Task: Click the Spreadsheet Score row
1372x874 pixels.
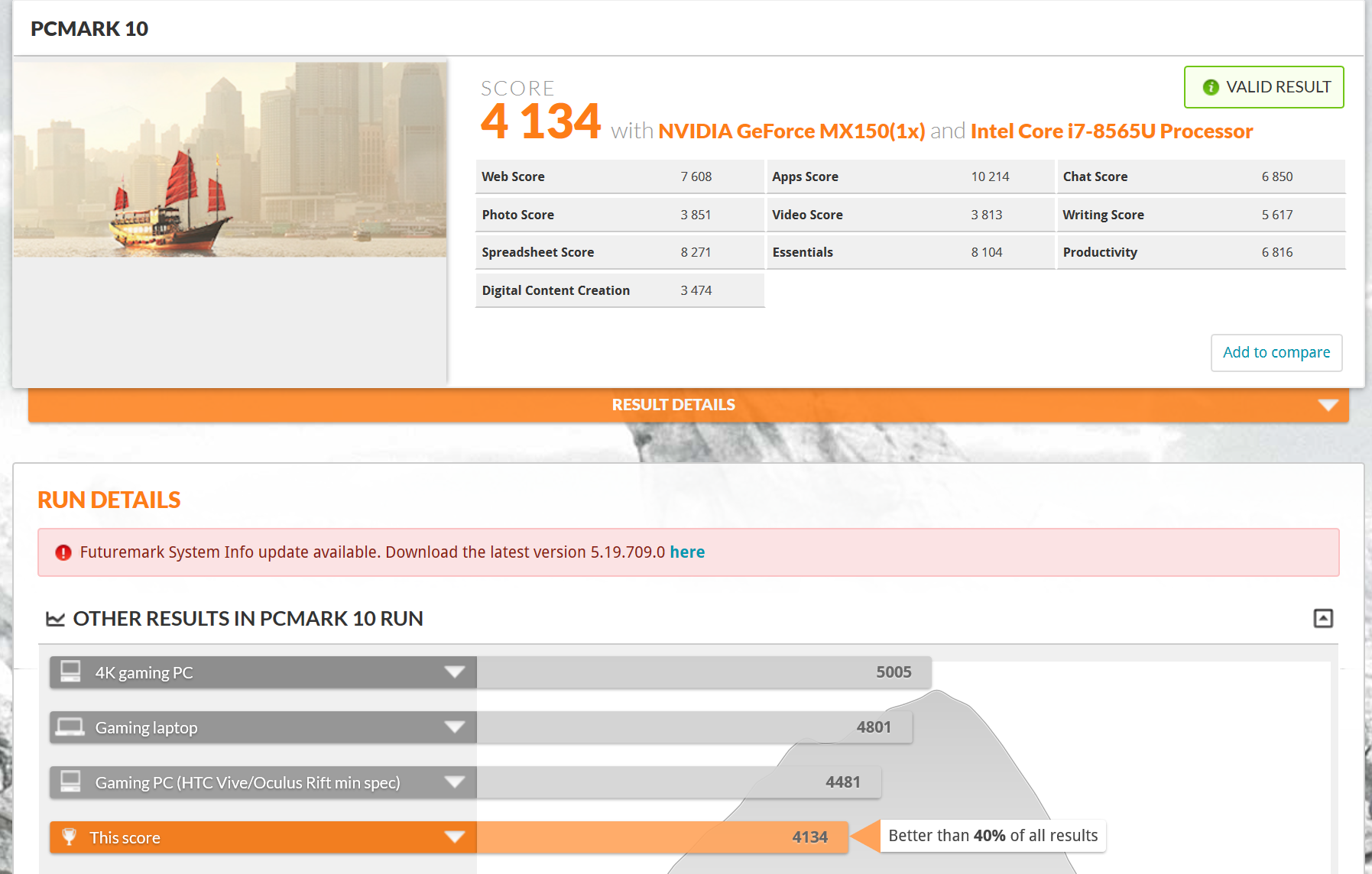Action: (x=620, y=252)
